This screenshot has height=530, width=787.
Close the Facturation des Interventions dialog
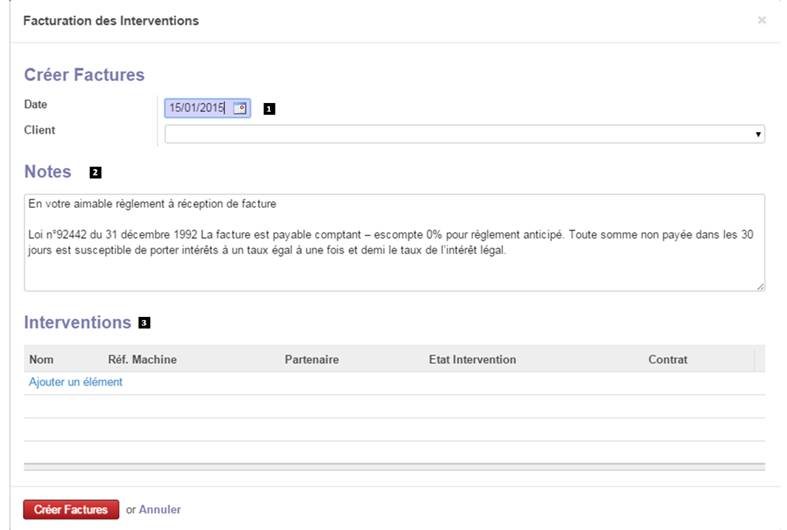point(761,20)
